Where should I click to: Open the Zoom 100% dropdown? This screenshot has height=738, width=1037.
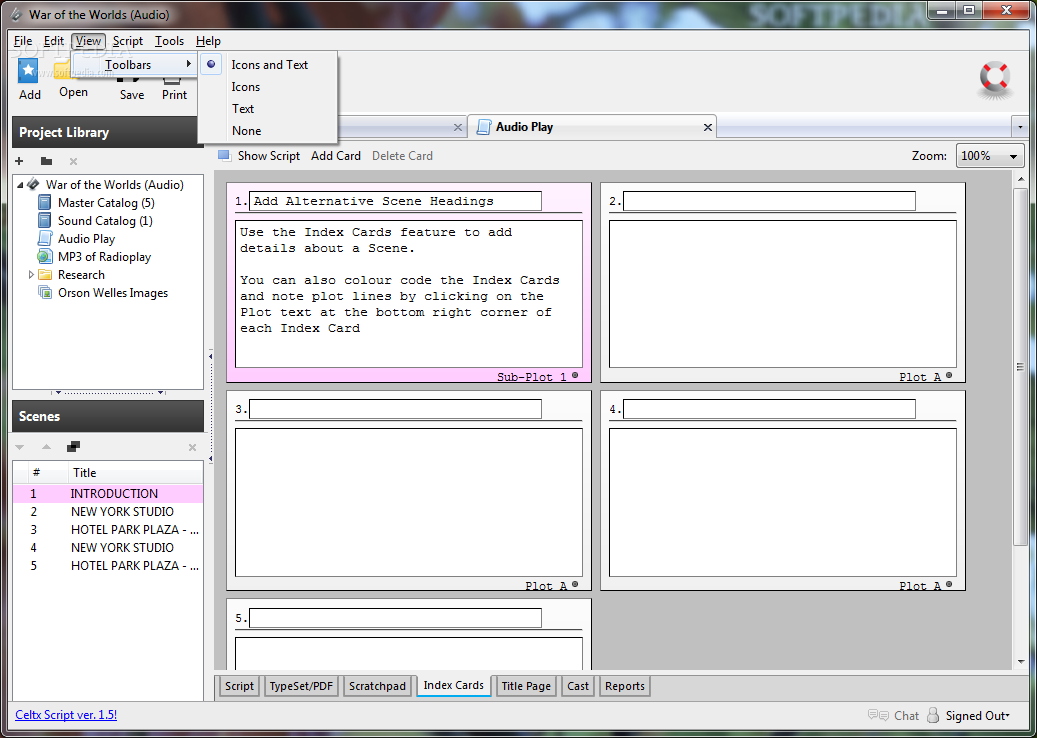(989, 156)
